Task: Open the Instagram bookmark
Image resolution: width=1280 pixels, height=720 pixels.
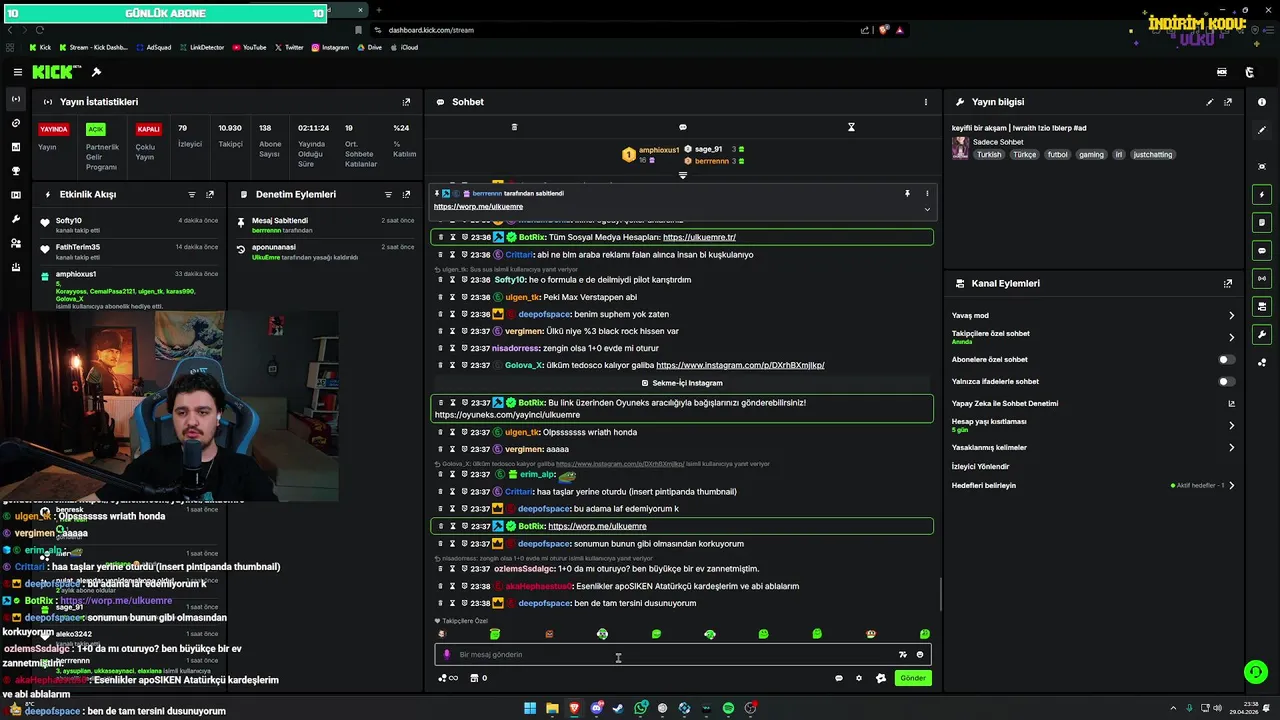Action: click(x=330, y=47)
